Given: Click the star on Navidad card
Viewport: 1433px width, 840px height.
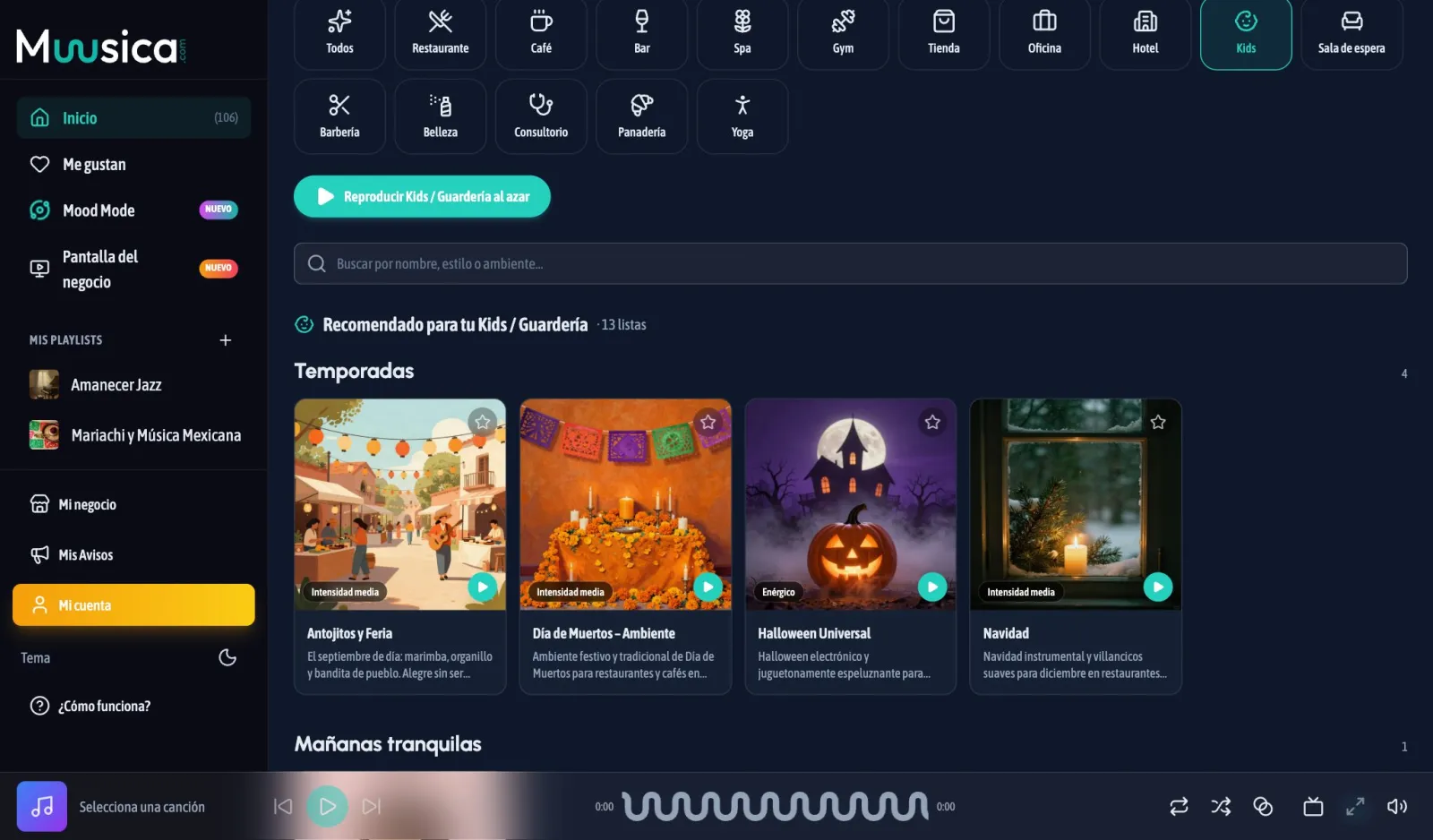Looking at the screenshot, I should [1158, 421].
